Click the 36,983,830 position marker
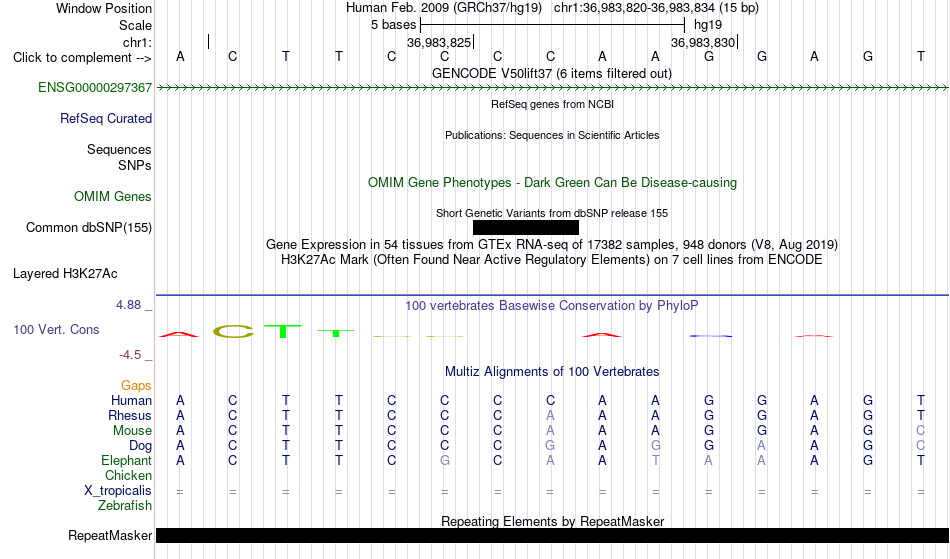Viewport: 950px width, 559px height. 703,42
